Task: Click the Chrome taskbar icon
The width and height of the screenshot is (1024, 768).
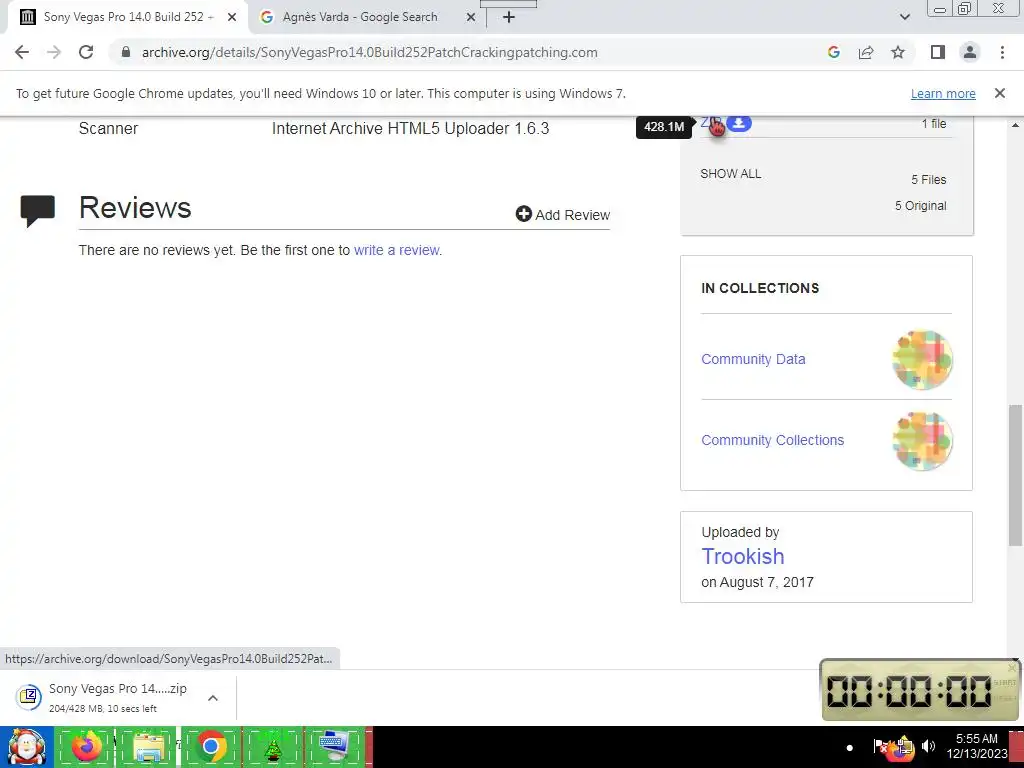Action: click(x=210, y=746)
